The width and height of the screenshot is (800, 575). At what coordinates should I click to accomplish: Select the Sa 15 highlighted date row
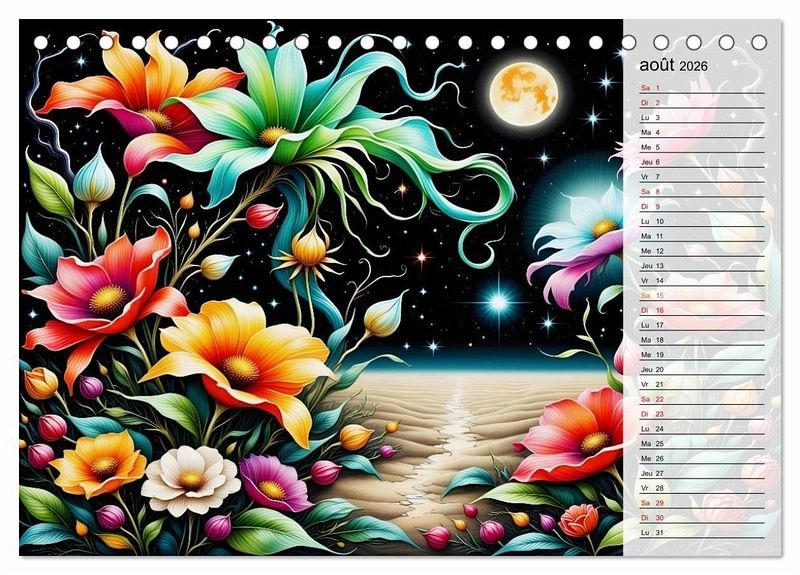pyautogui.click(x=700, y=295)
